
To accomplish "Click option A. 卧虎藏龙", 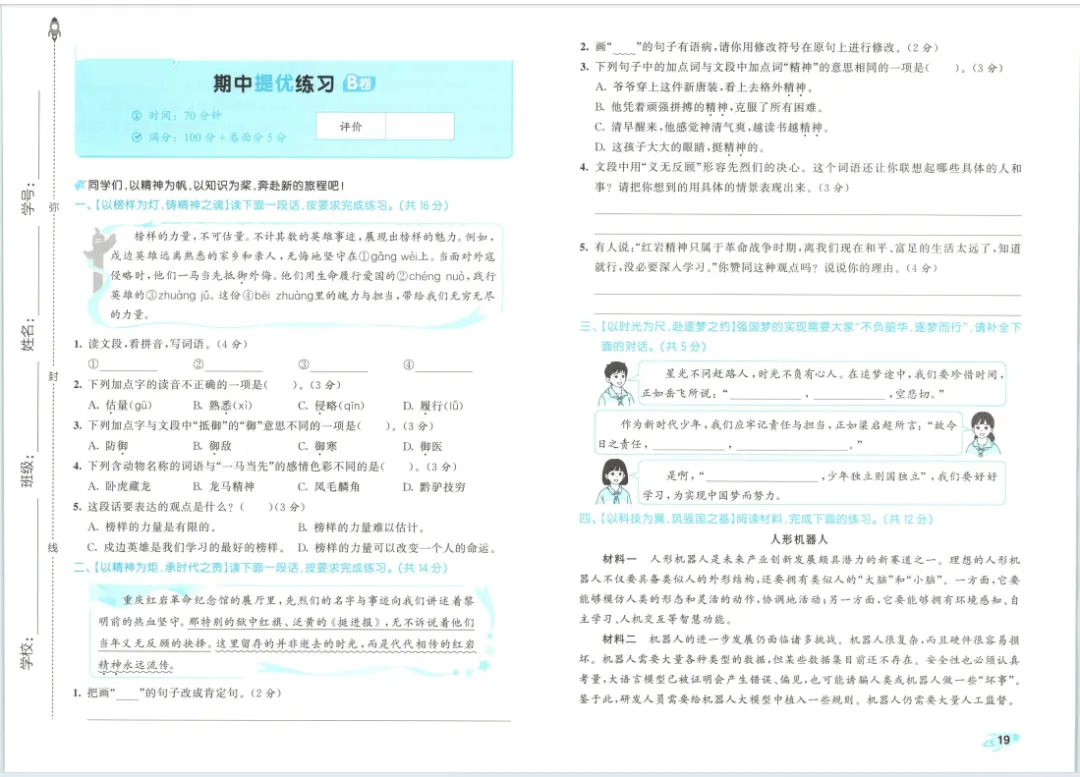I will click(x=119, y=486).
